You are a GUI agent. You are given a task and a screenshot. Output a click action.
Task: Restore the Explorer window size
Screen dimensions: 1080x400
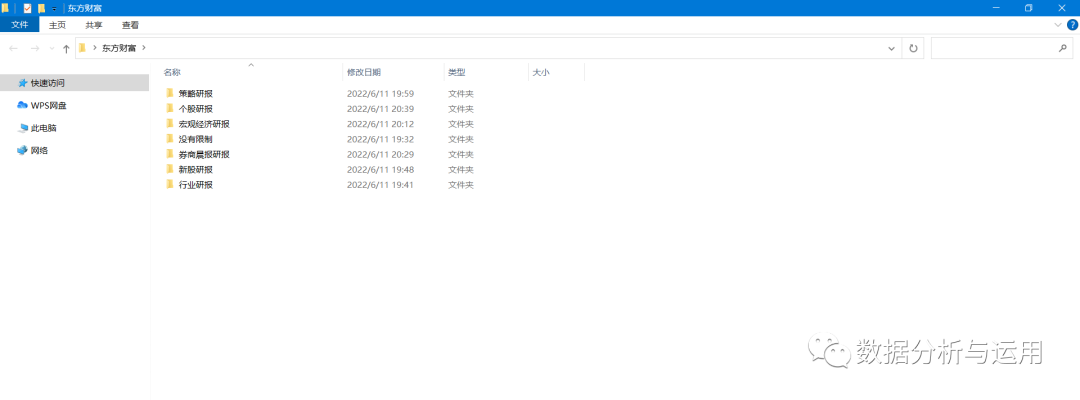point(1028,8)
